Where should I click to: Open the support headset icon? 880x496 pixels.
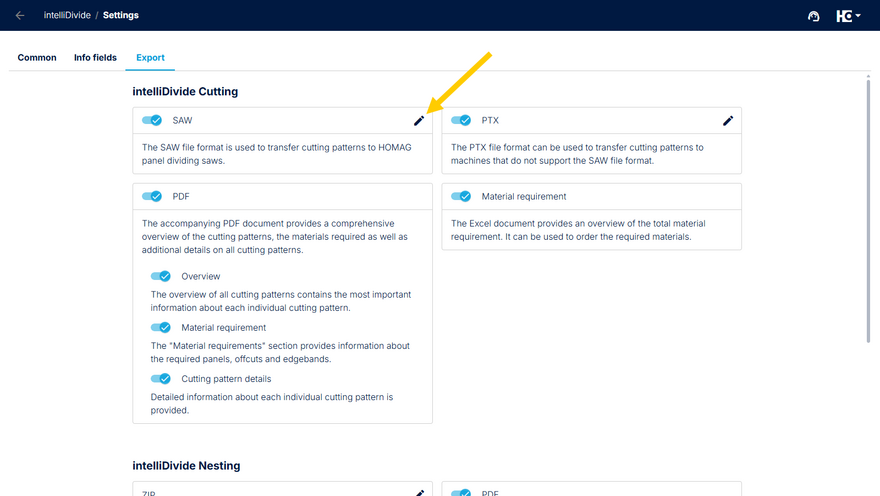(x=813, y=16)
